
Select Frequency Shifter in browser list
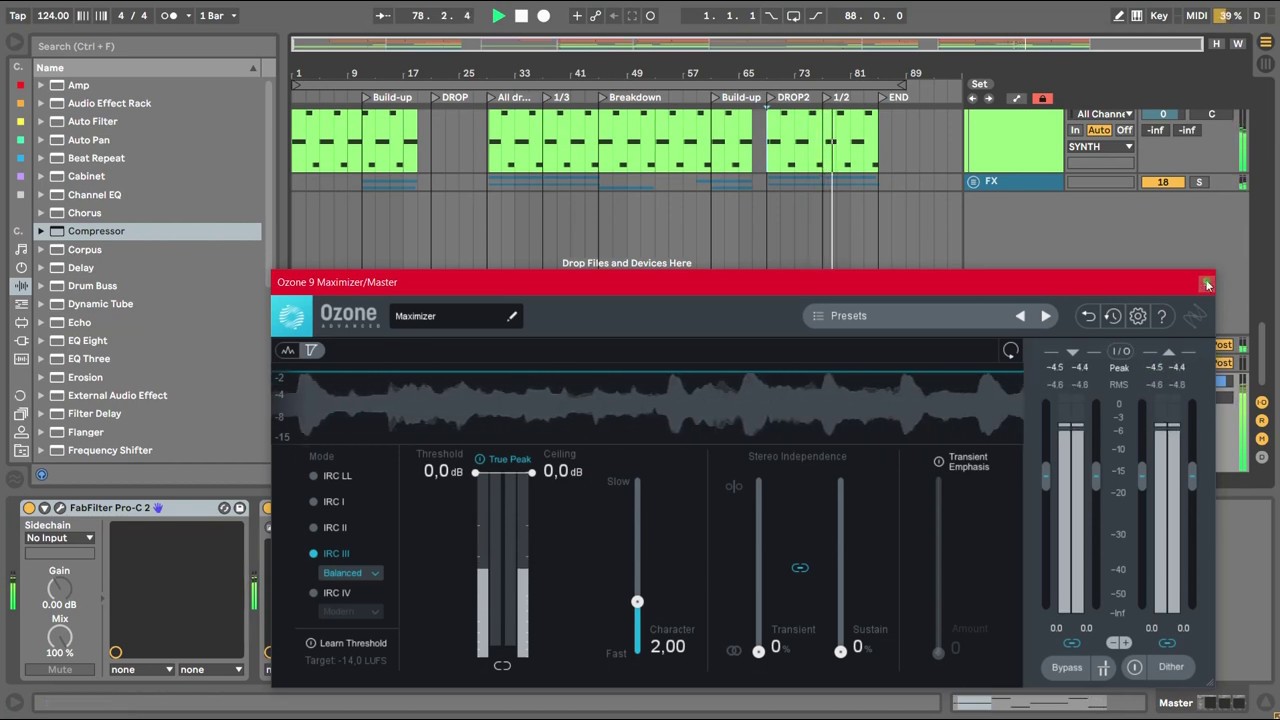110,450
